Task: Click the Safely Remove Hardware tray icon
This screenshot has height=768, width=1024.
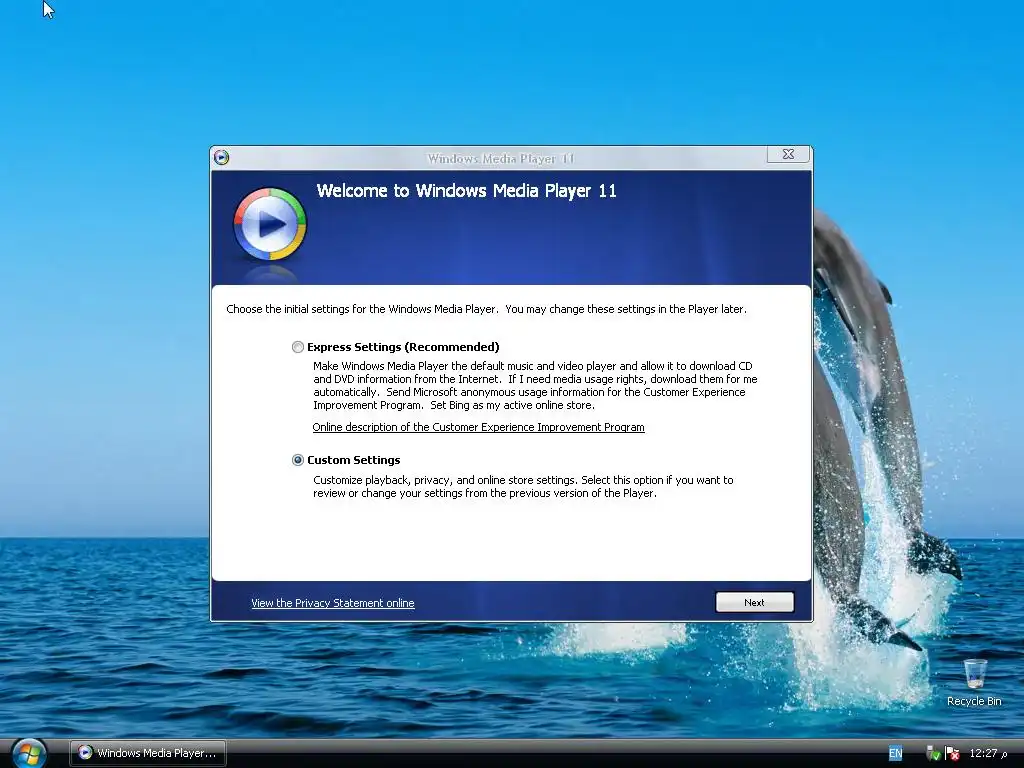Action: 933,753
